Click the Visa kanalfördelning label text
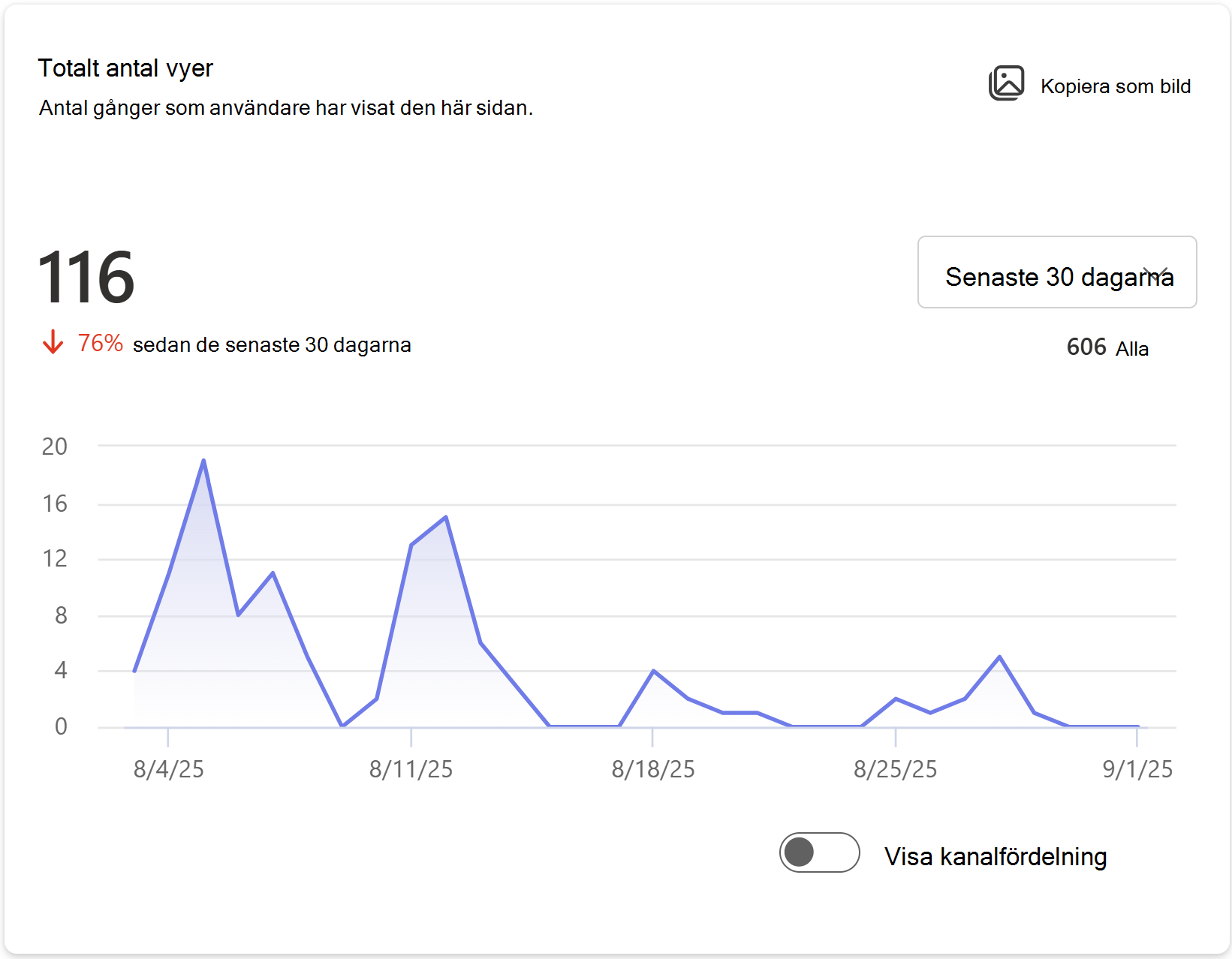This screenshot has width=1232, height=959. pos(996,856)
